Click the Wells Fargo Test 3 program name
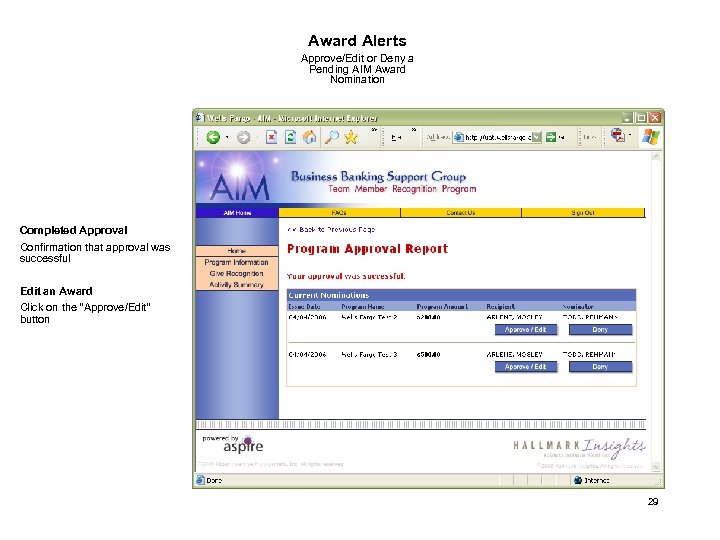Viewport: 720px width, 540px height. [369, 354]
